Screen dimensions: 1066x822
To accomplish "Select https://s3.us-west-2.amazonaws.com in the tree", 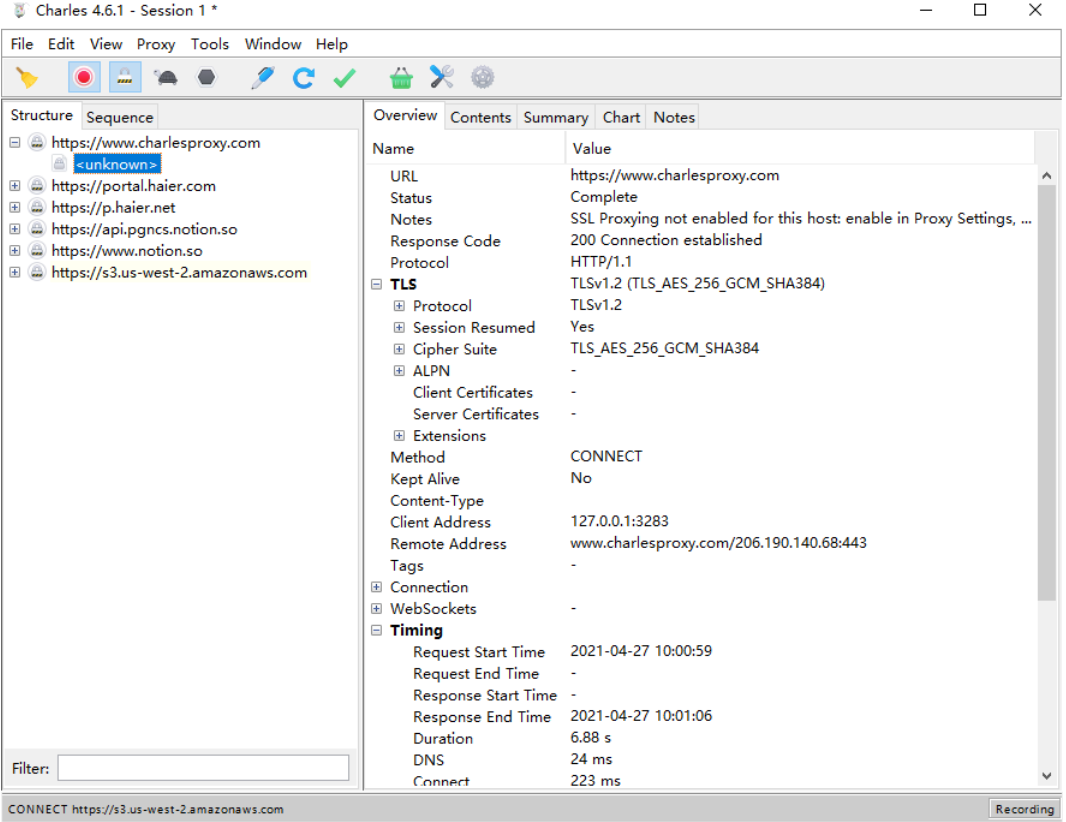I will point(179,272).
